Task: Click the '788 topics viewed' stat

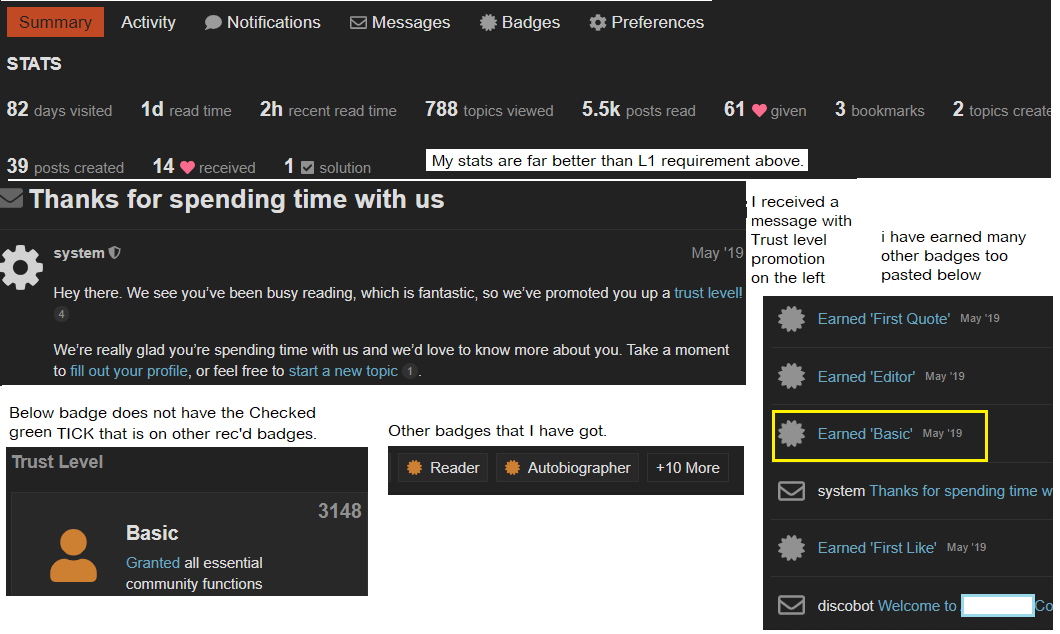Action: (x=489, y=109)
